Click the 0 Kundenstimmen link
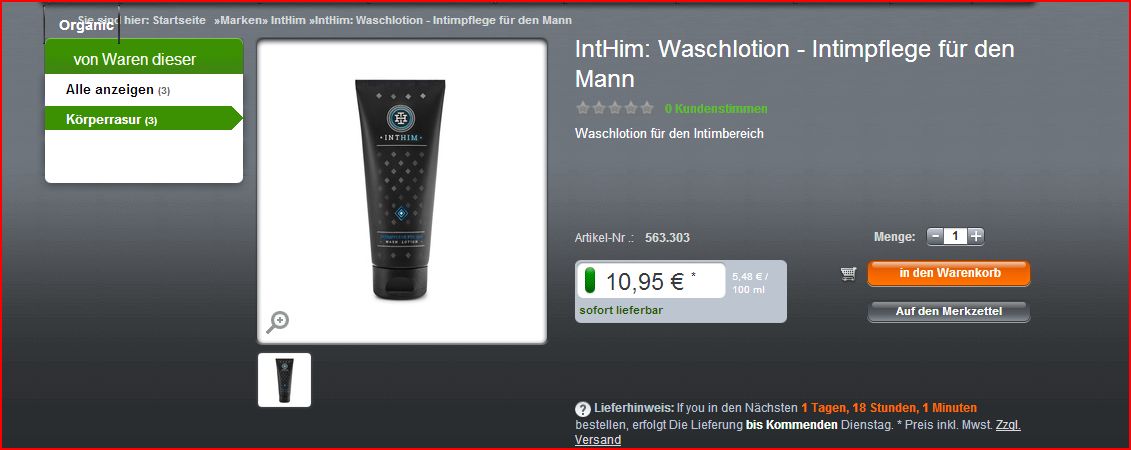The height and width of the screenshot is (450, 1131). point(716,109)
